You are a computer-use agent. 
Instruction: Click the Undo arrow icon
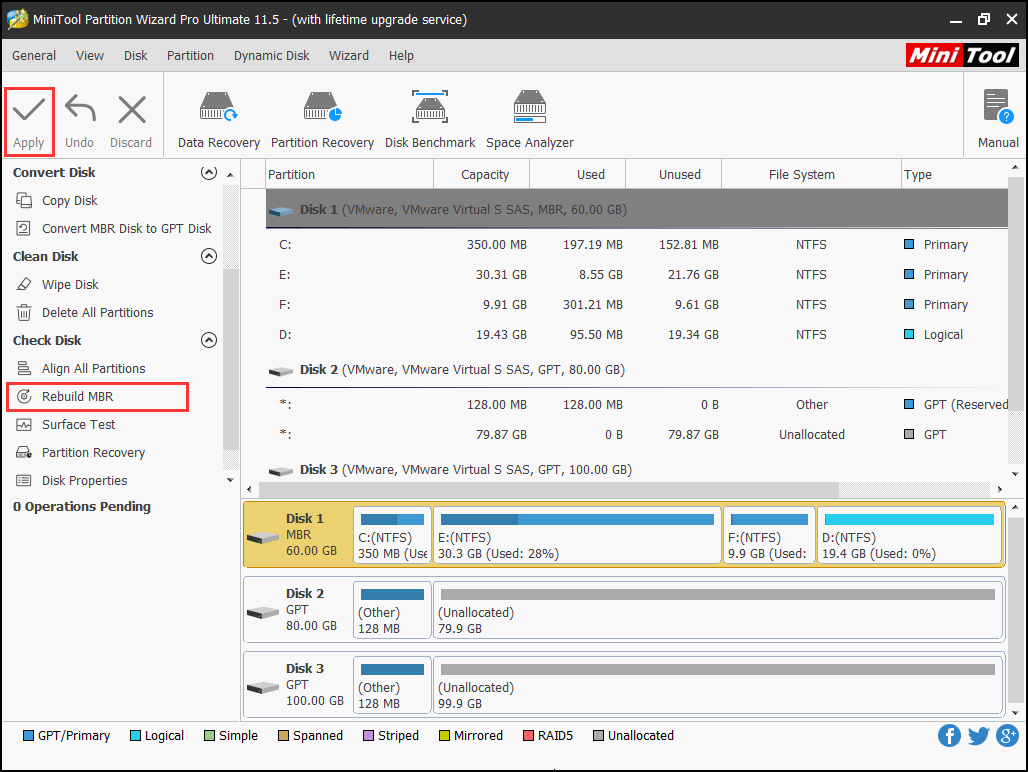pyautogui.click(x=80, y=109)
